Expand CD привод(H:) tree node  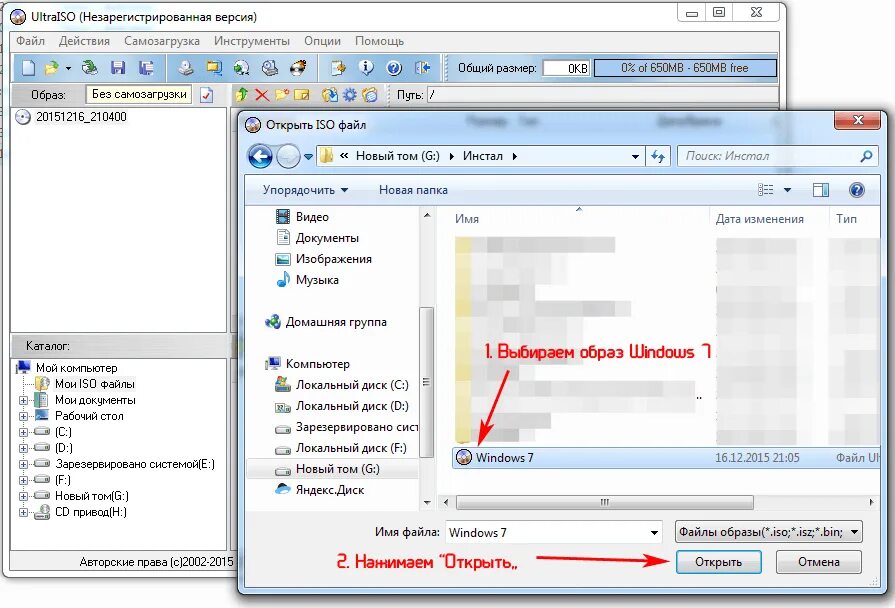click(x=23, y=512)
